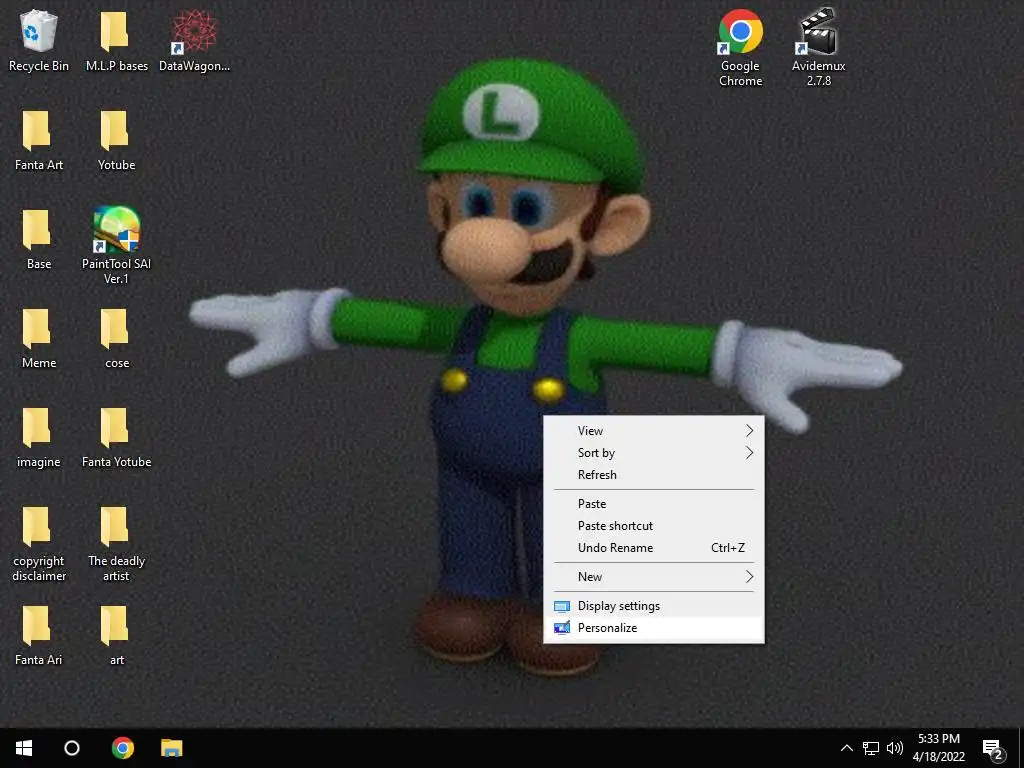Select The deadly artist folder
The width and height of the screenshot is (1024, 768).
[116, 543]
